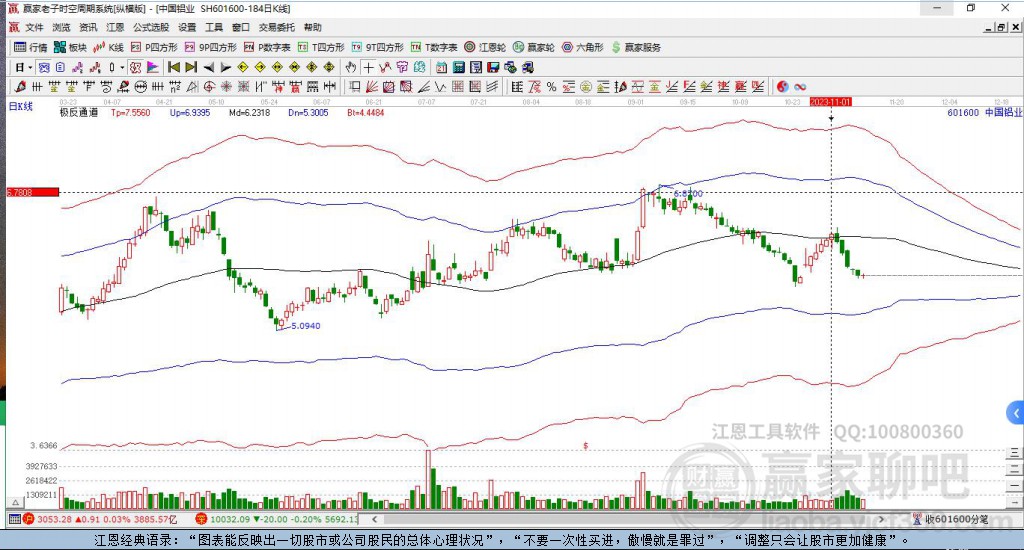Viewport: 1024px width, 550px height.
Task: Click the blue side-panel collapse arrow
Action: pyautogui.click(x=1016, y=413)
